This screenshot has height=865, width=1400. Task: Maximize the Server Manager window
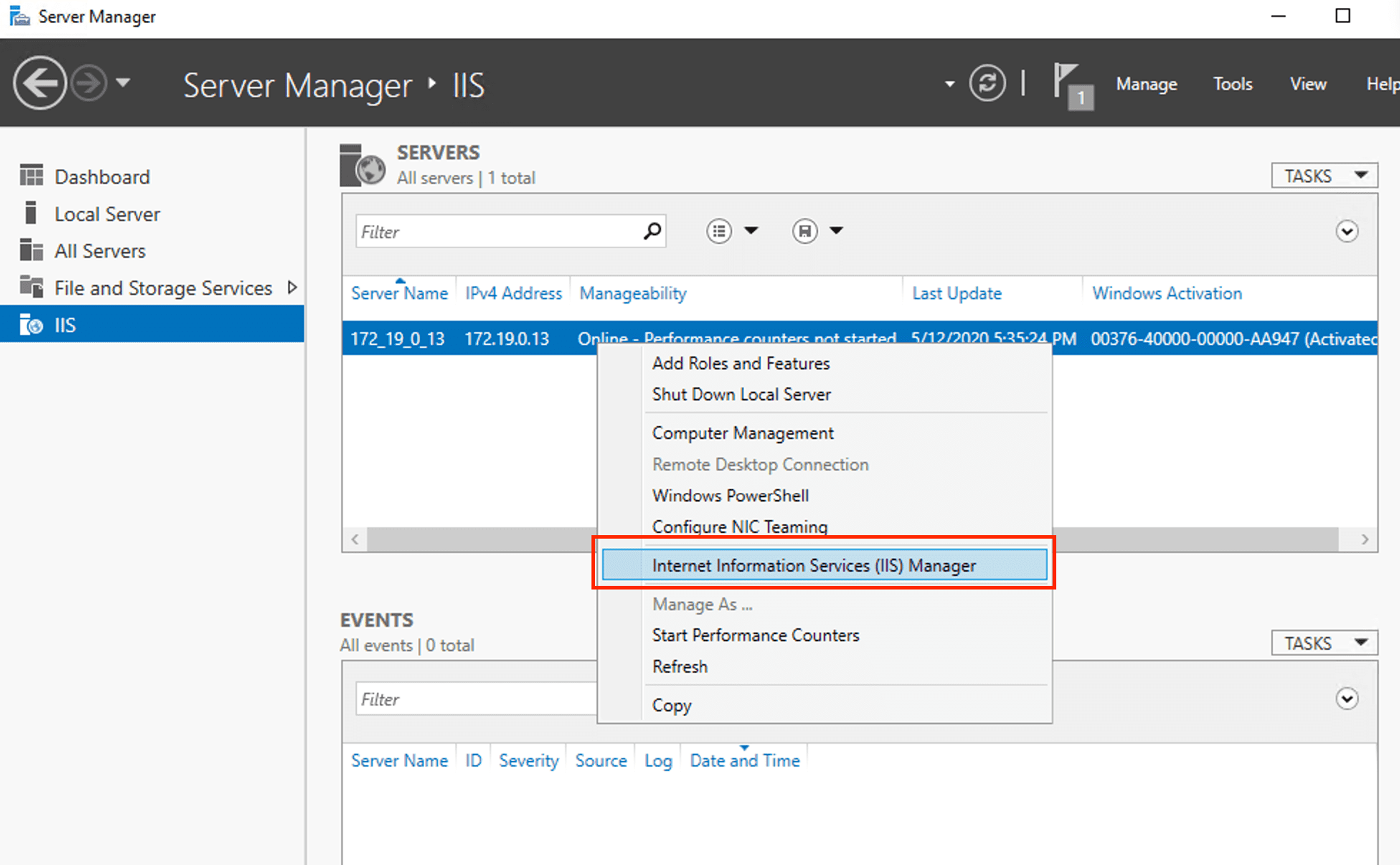(x=1343, y=16)
